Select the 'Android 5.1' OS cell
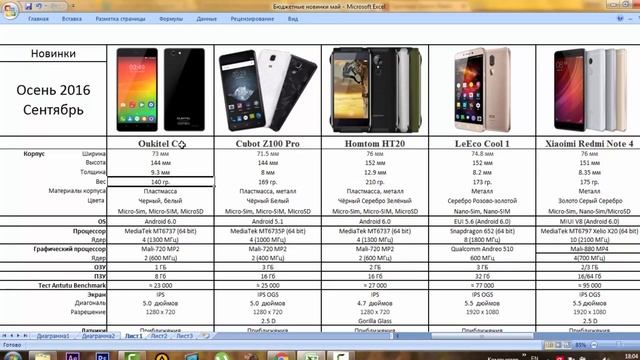The height and width of the screenshot is (360, 640). click(x=268, y=222)
